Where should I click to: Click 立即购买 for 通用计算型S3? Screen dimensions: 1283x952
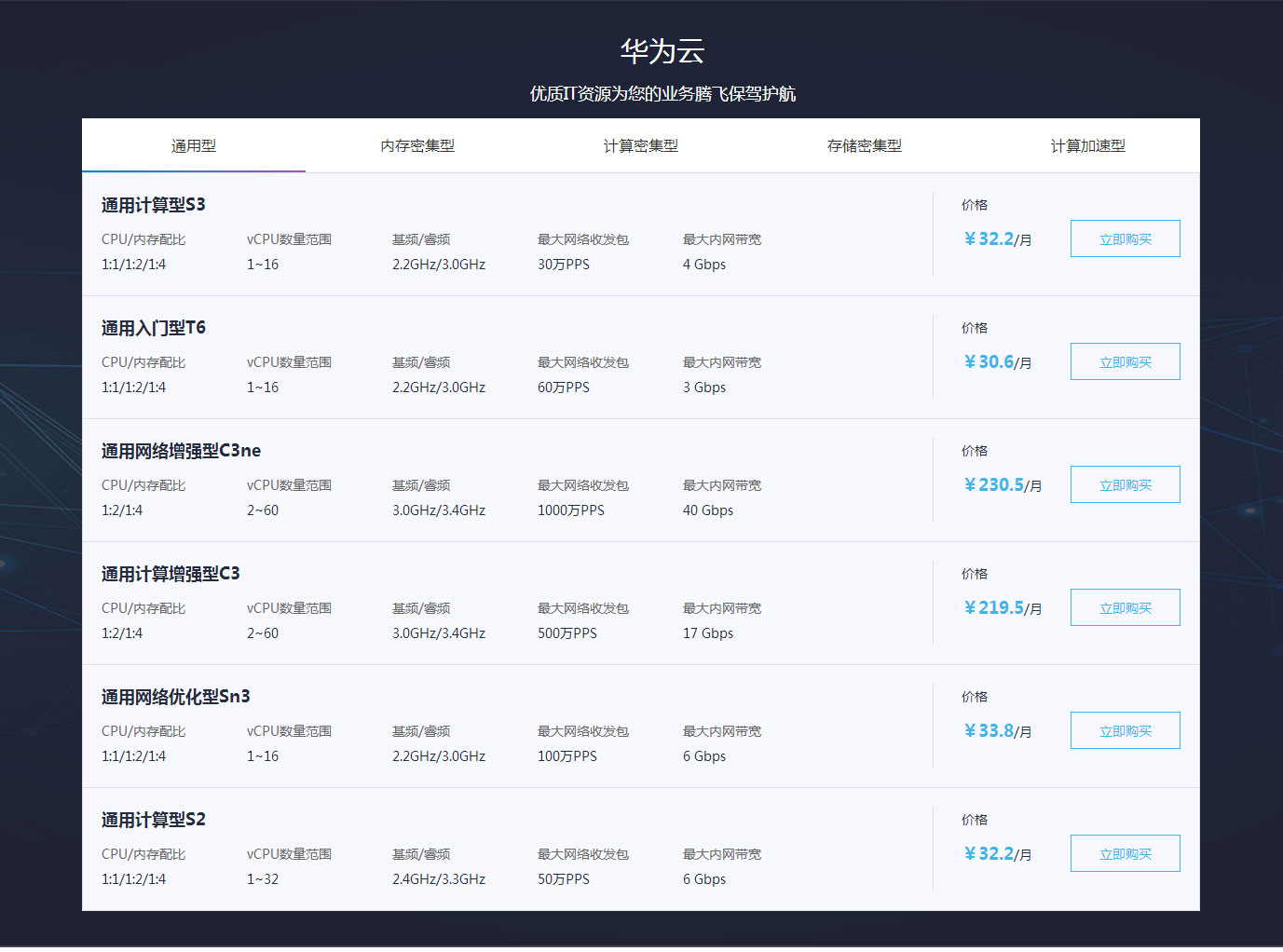(x=1126, y=238)
